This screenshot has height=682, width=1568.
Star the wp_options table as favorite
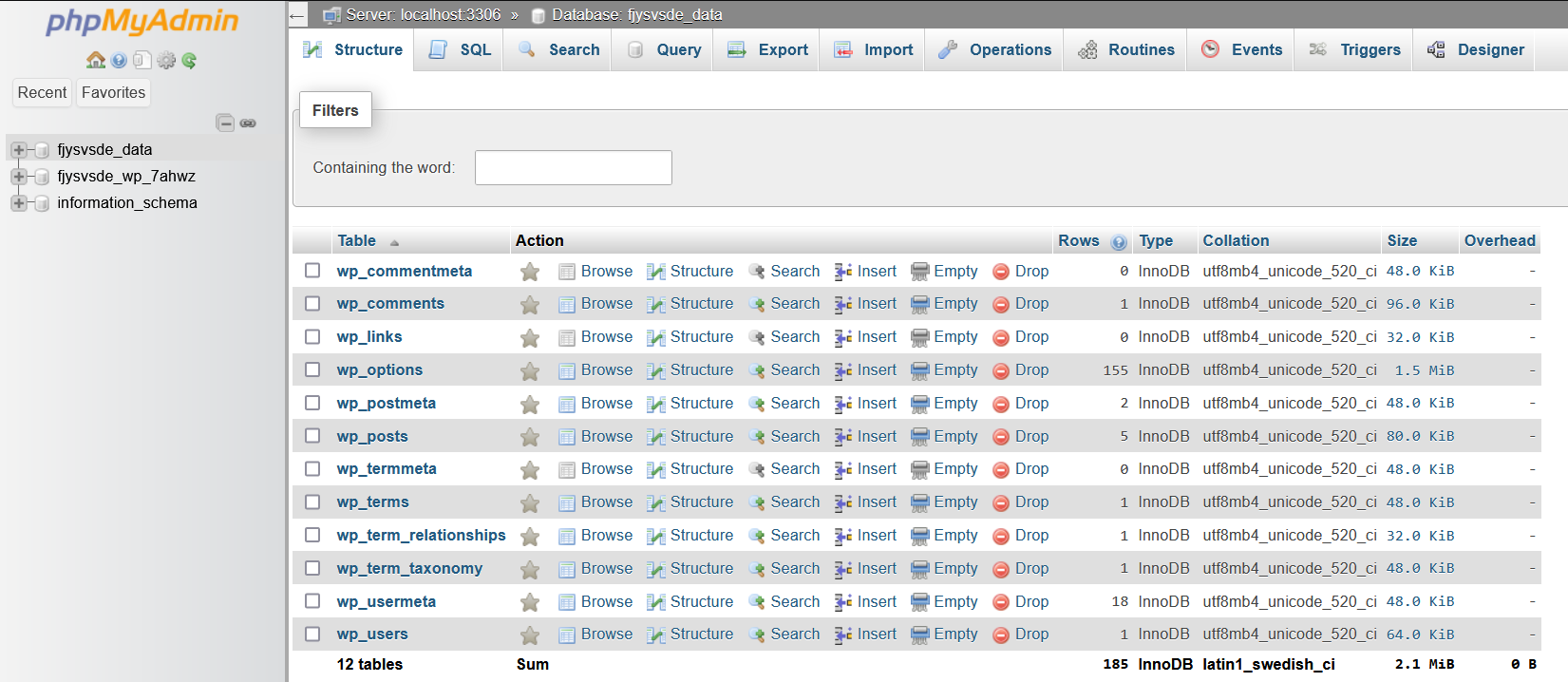(x=530, y=370)
